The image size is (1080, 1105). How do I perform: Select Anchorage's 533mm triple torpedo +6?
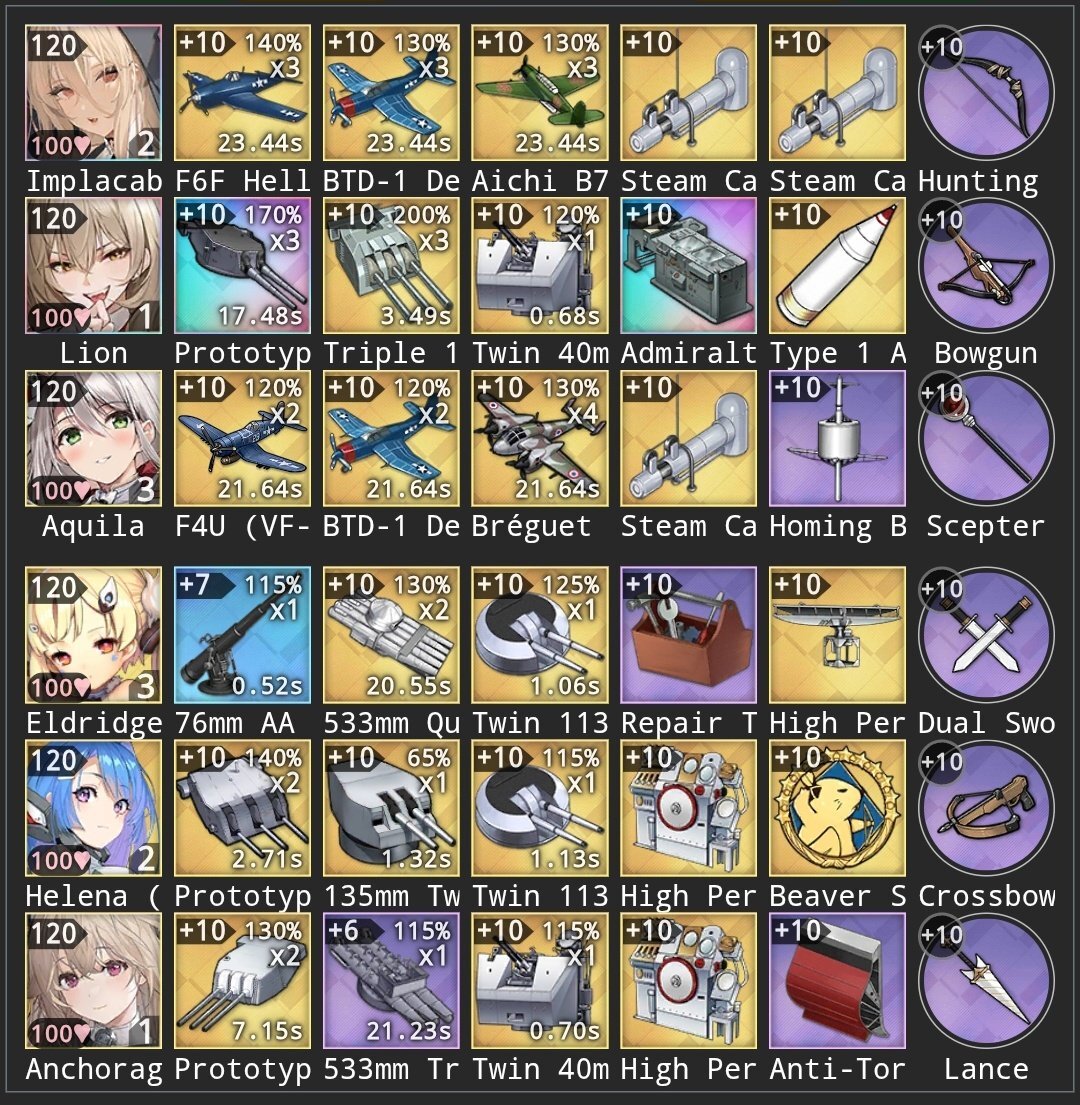pos(391,980)
